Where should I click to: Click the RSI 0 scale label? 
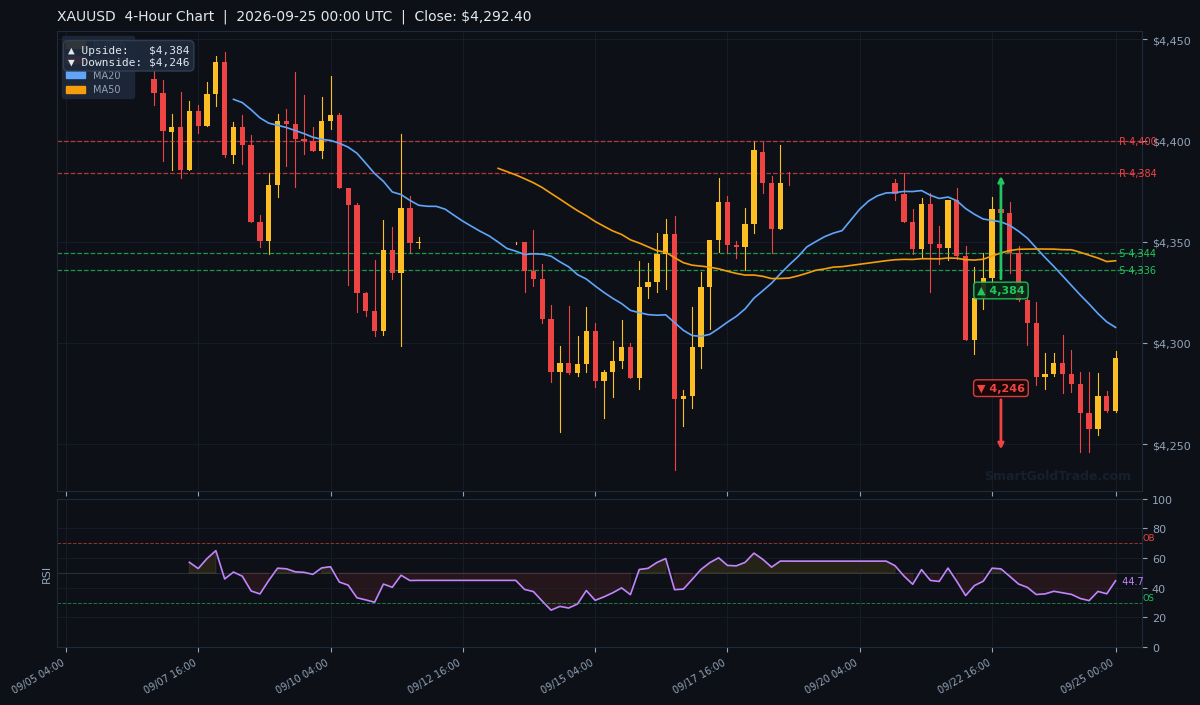tap(1156, 648)
